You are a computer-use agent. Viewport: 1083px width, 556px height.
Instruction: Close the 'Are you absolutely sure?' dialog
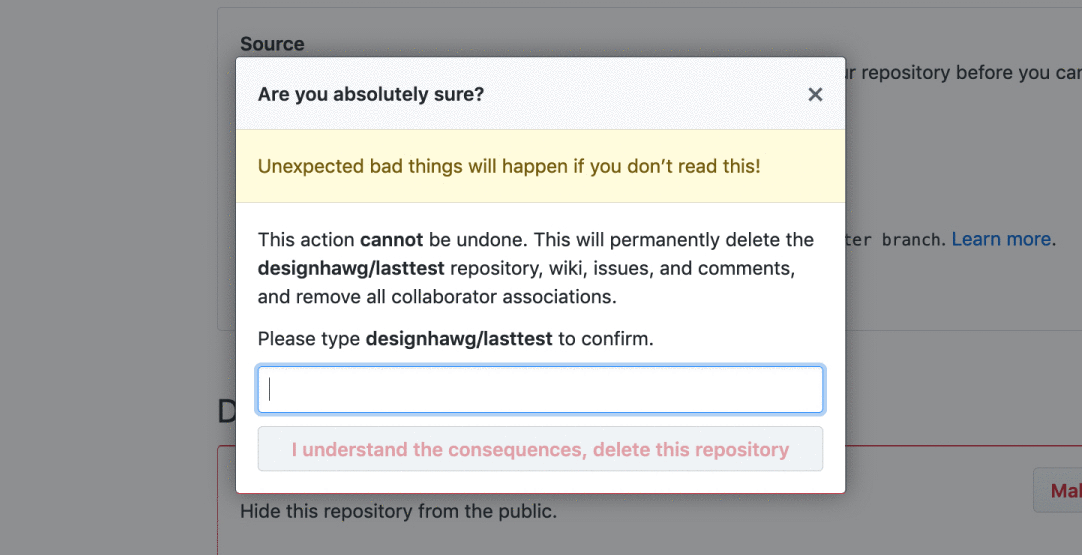815,95
